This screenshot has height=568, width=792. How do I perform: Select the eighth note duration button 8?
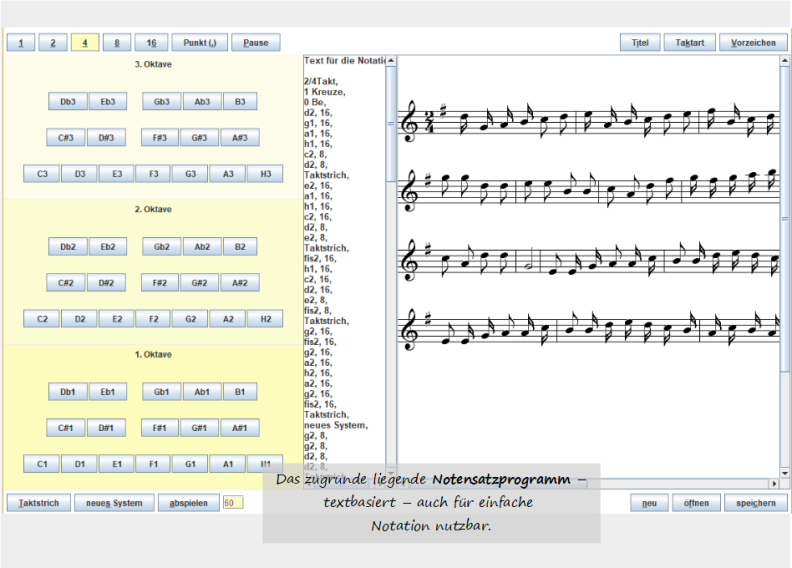(x=117, y=43)
